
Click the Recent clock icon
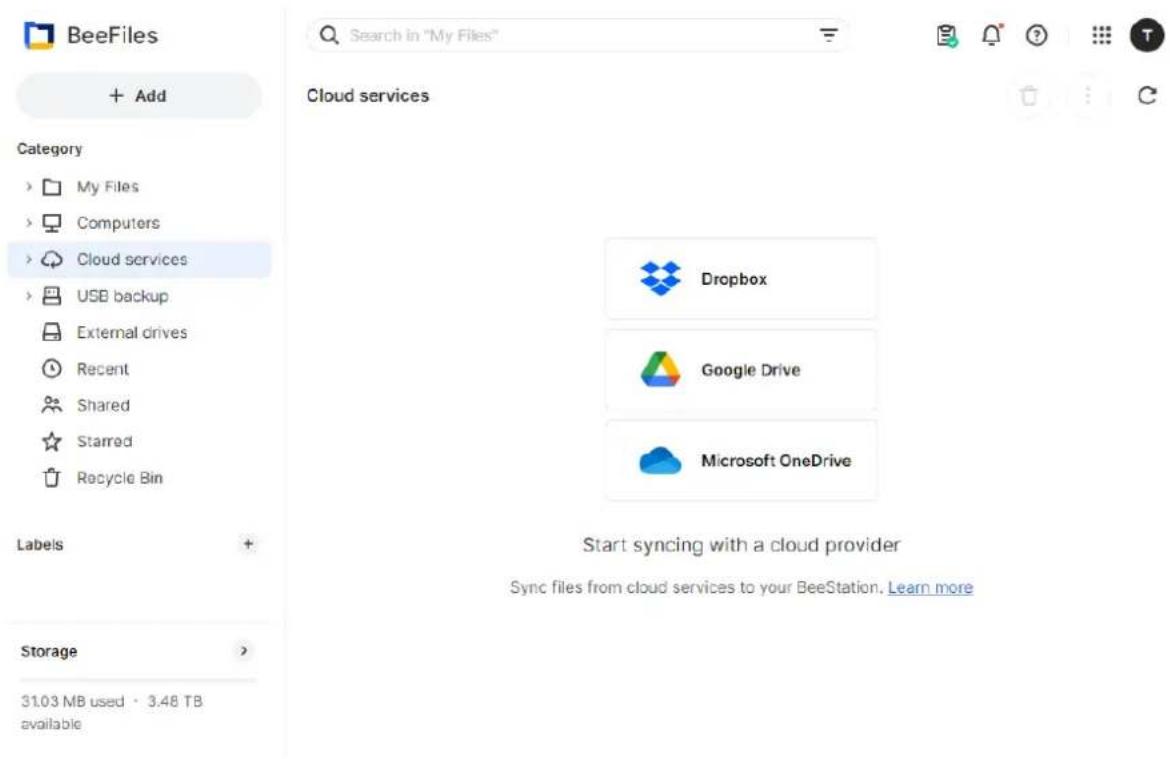tap(51, 369)
